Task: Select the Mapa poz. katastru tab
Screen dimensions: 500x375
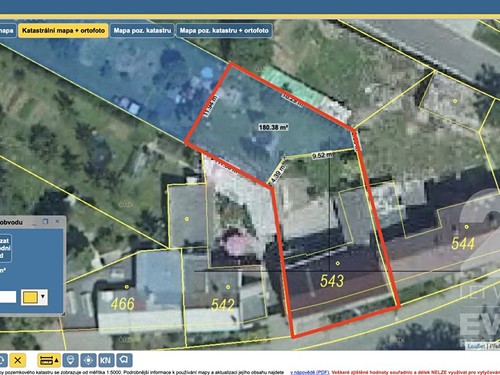Action: [x=142, y=31]
